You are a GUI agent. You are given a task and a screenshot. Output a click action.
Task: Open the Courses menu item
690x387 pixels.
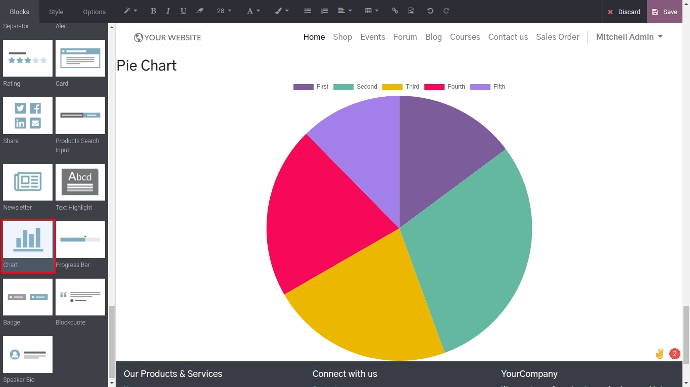point(465,37)
